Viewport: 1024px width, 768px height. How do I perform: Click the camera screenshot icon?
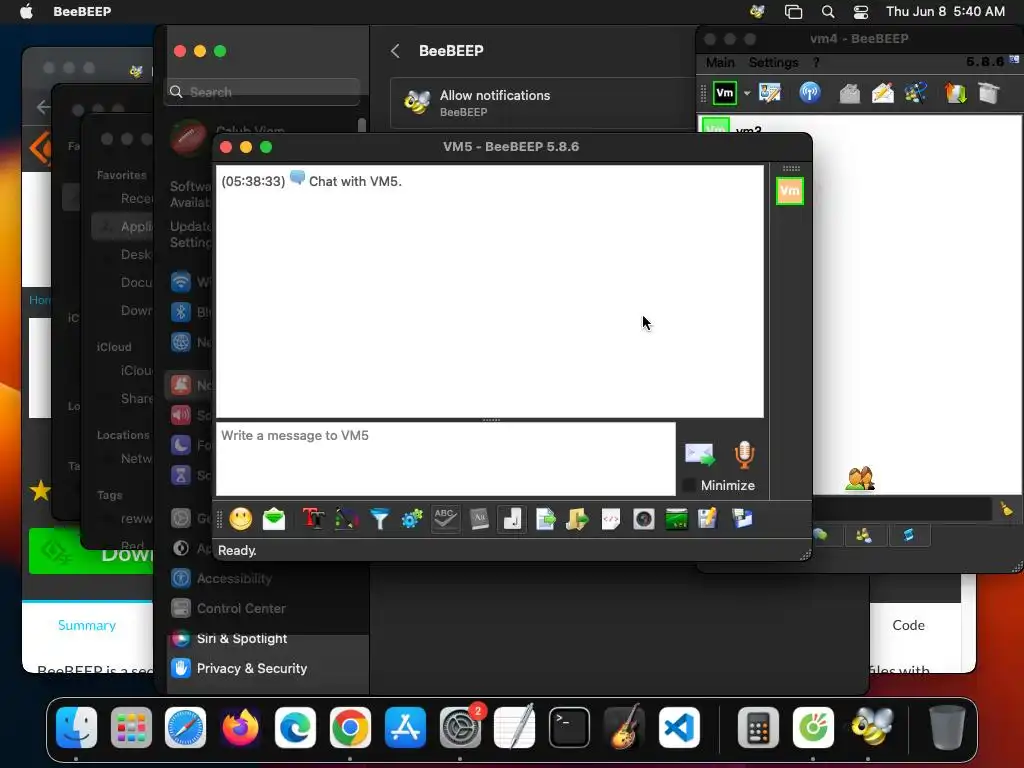coord(643,519)
